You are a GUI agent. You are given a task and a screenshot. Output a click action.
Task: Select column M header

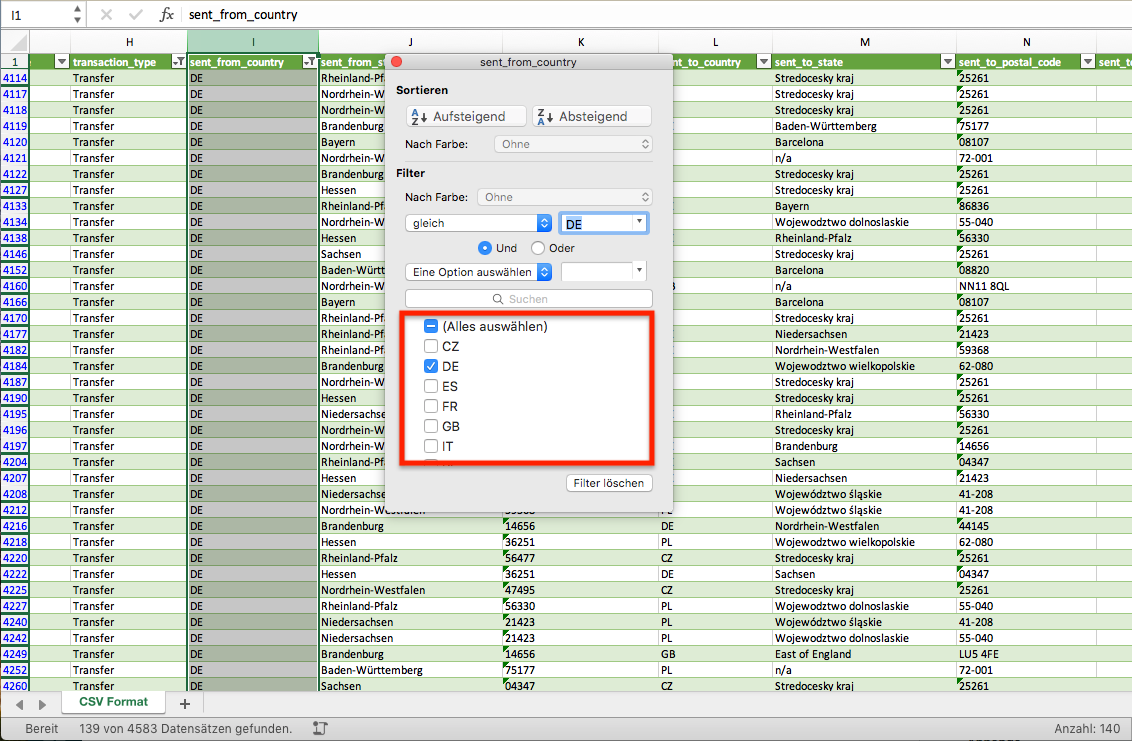pyautogui.click(x=864, y=42)
